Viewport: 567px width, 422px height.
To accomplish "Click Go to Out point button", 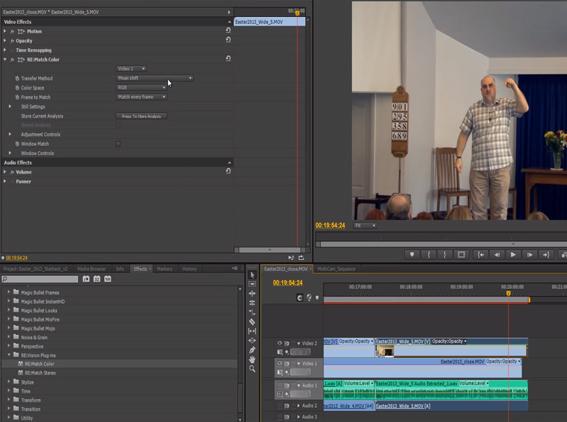I will point(546,255).
